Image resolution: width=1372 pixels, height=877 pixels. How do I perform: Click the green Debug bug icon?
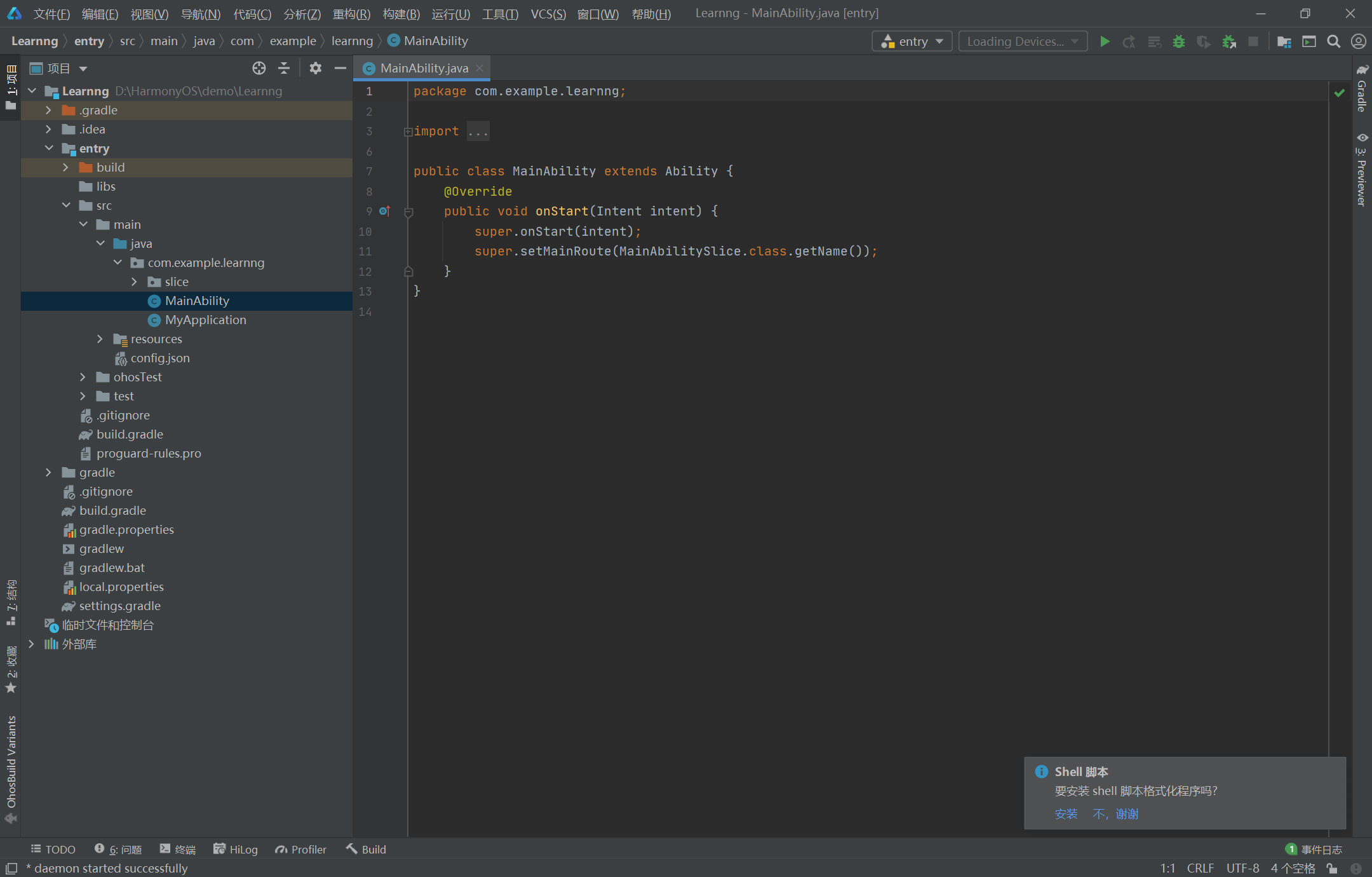1179,41
